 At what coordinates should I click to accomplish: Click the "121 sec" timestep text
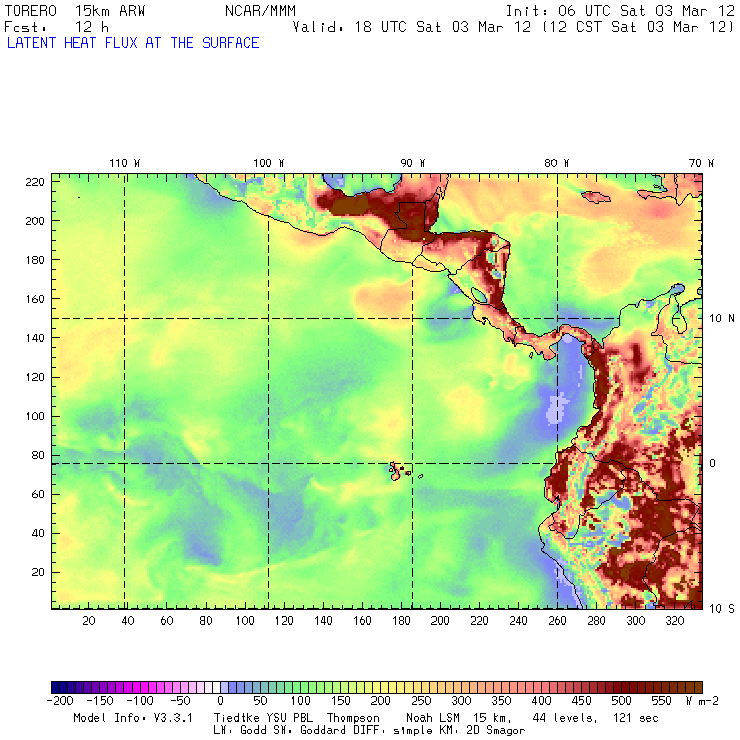click(636, 718)
